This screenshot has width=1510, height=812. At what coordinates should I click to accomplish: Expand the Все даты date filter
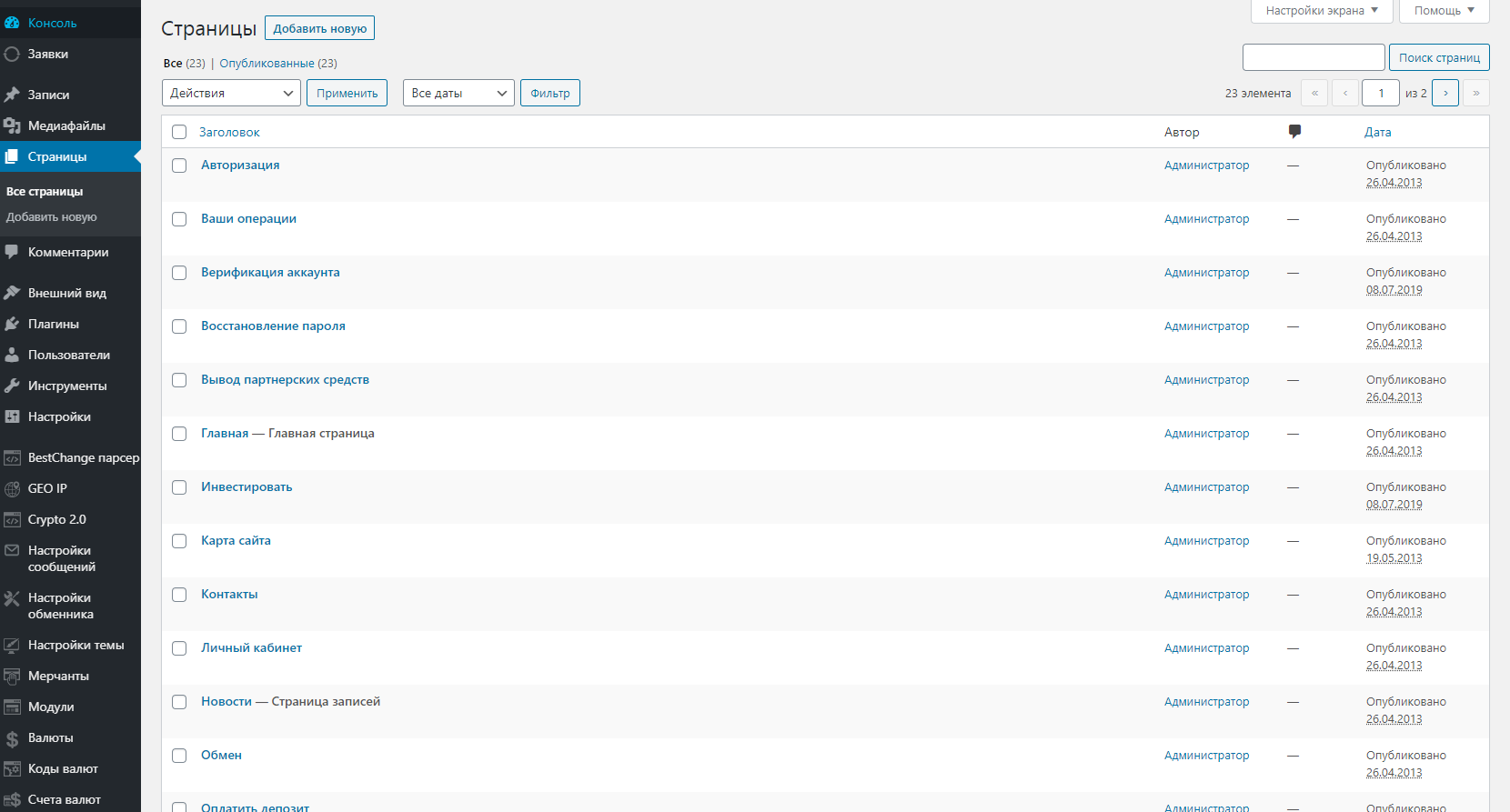point(458,93)
